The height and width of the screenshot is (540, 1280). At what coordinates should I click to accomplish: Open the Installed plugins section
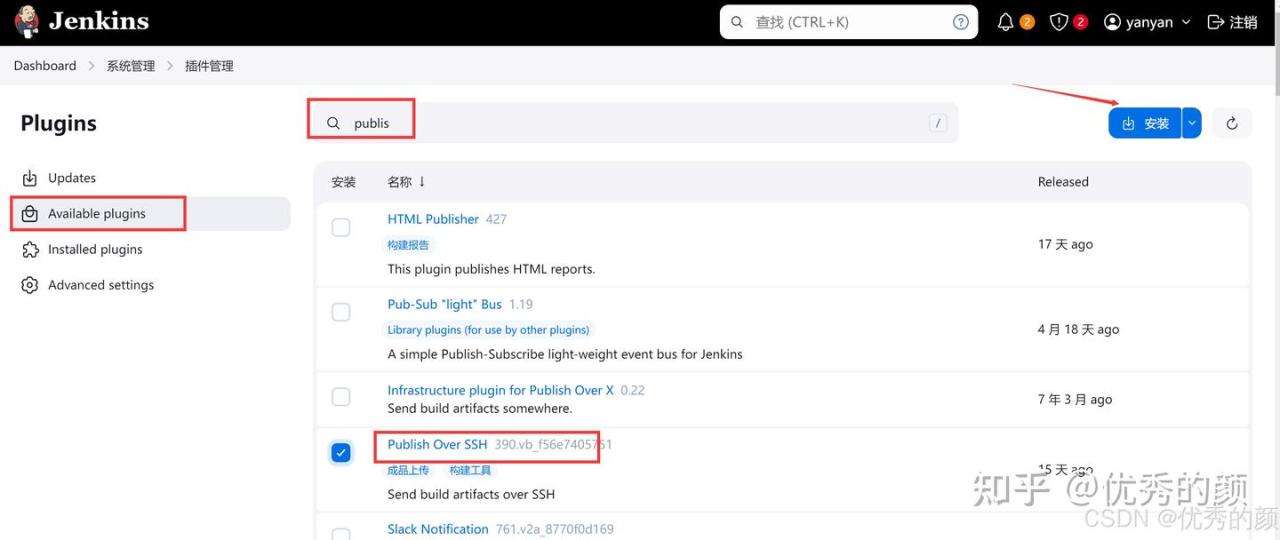pyautogui.click(x=95, y=249)
